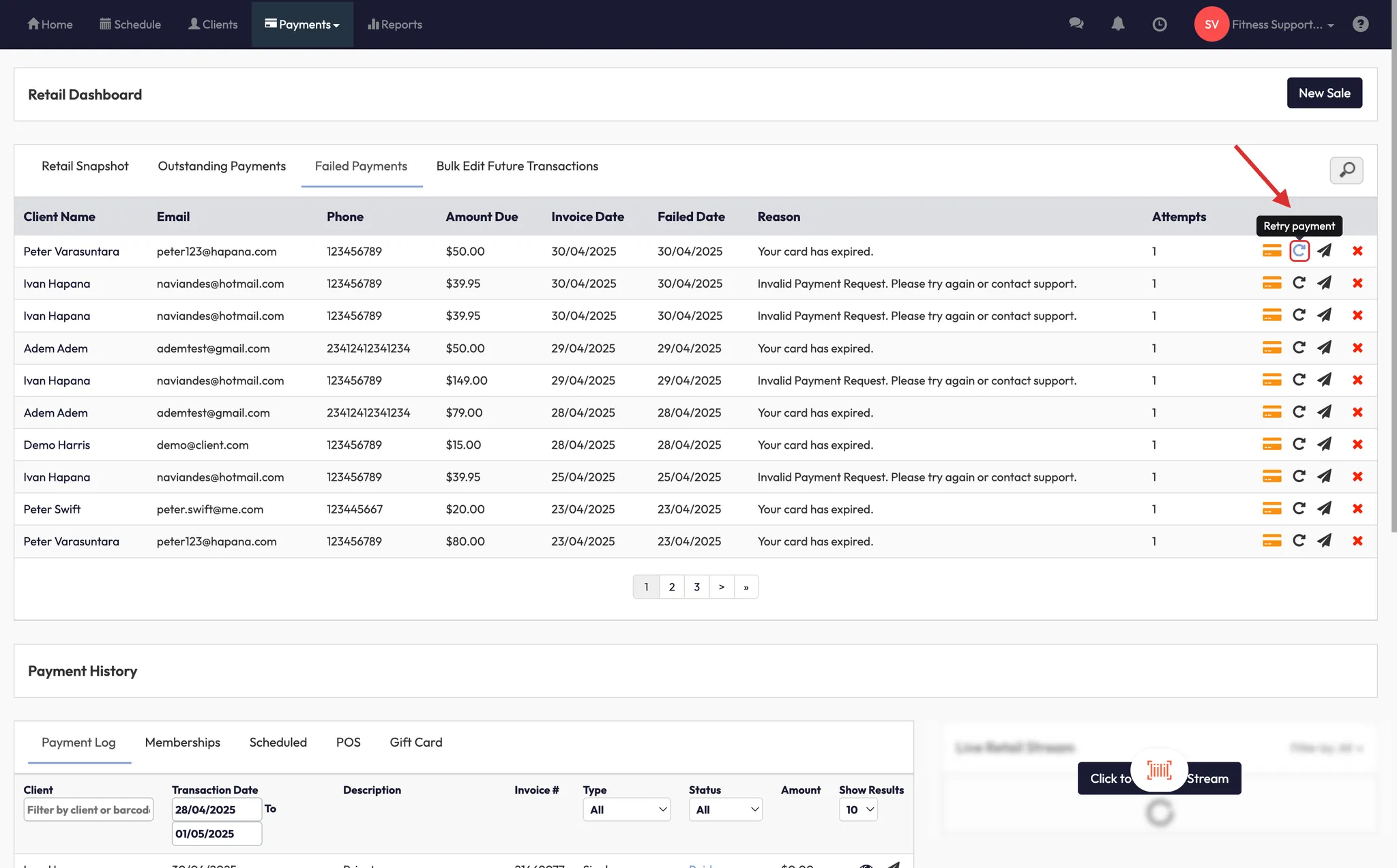1397x868 pixels.
Task: Open the Memberships tab in Payment History
Action: tap(182, 743)
